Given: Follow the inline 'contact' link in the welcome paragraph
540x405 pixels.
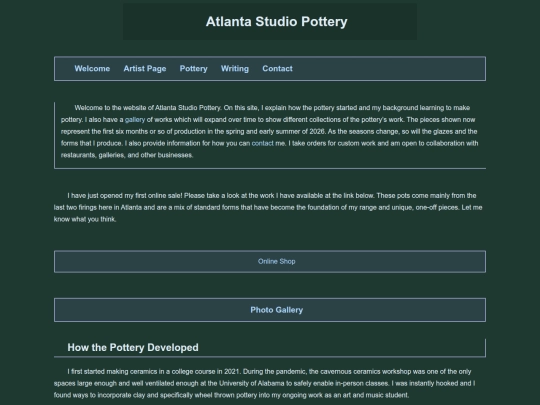Looking at the screenshot, I should click(263, 143).
